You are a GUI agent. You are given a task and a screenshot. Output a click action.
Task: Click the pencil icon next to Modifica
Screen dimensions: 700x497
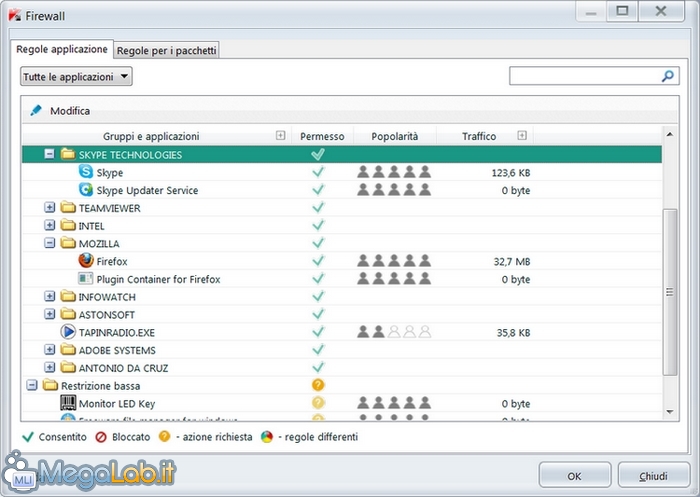pos(36,110)
